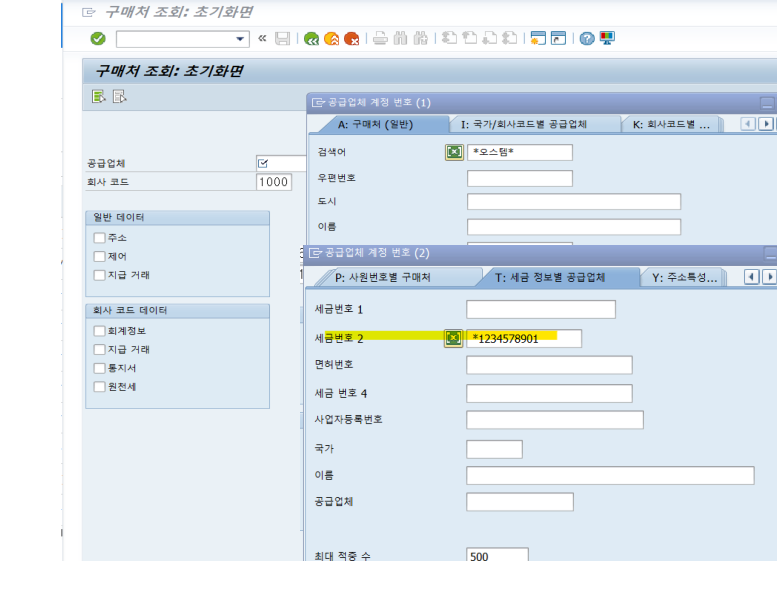
Task: Click selection option icon beside 세금번호 2
Action: pos(453,338)
